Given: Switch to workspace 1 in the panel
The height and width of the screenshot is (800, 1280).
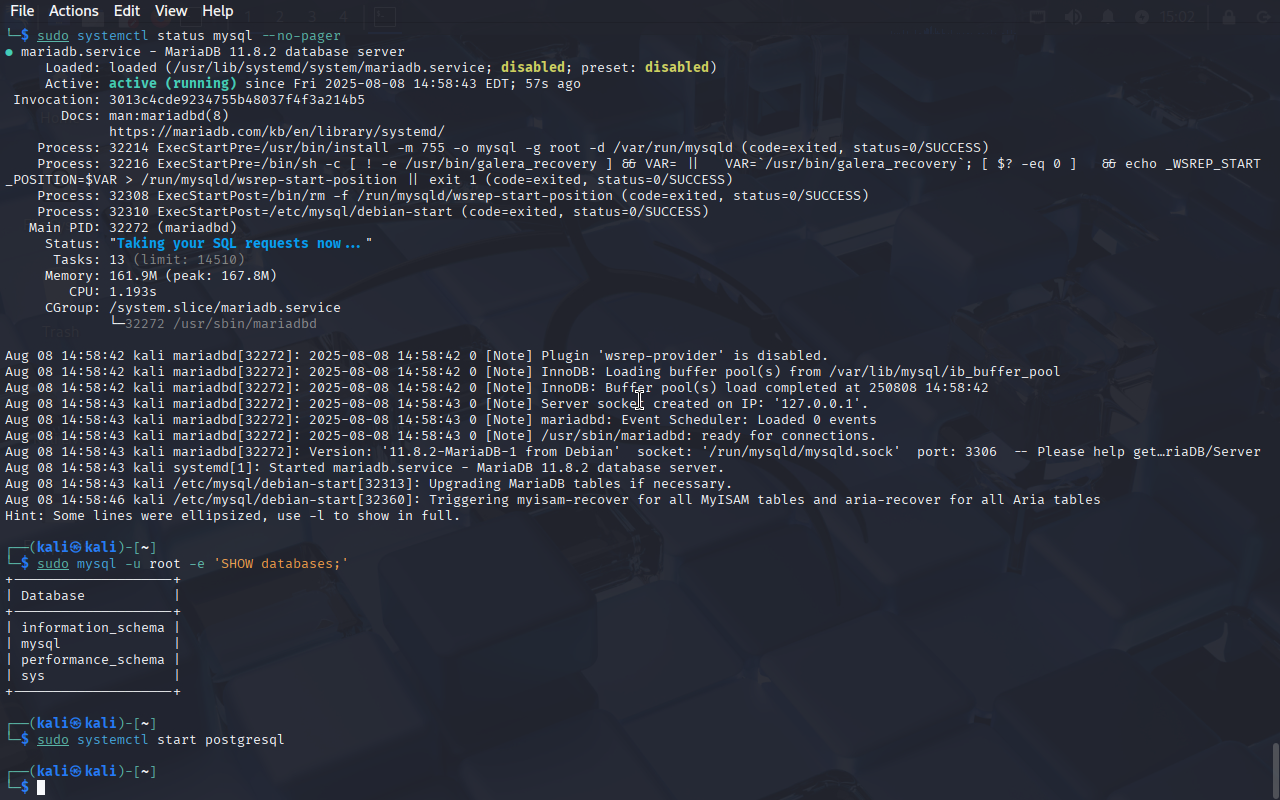Looking at the screenshot, I should click(249, 17).
